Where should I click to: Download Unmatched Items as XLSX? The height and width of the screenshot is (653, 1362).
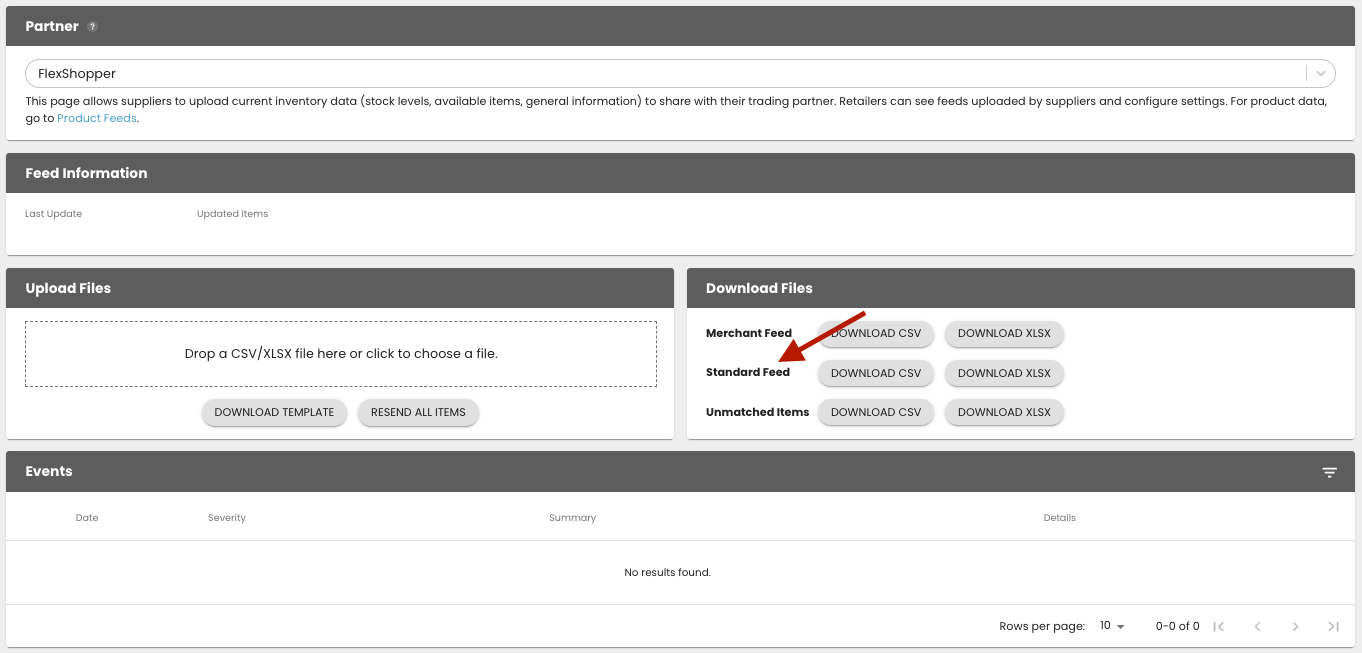point(1004,412)
